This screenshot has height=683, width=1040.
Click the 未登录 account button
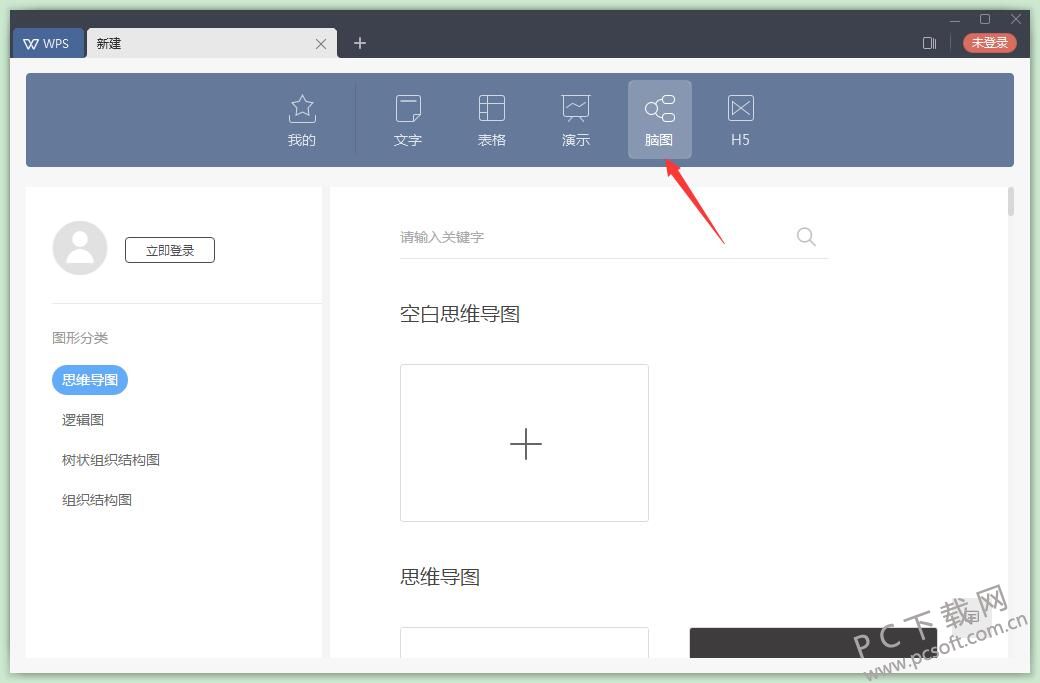point(989,43)
